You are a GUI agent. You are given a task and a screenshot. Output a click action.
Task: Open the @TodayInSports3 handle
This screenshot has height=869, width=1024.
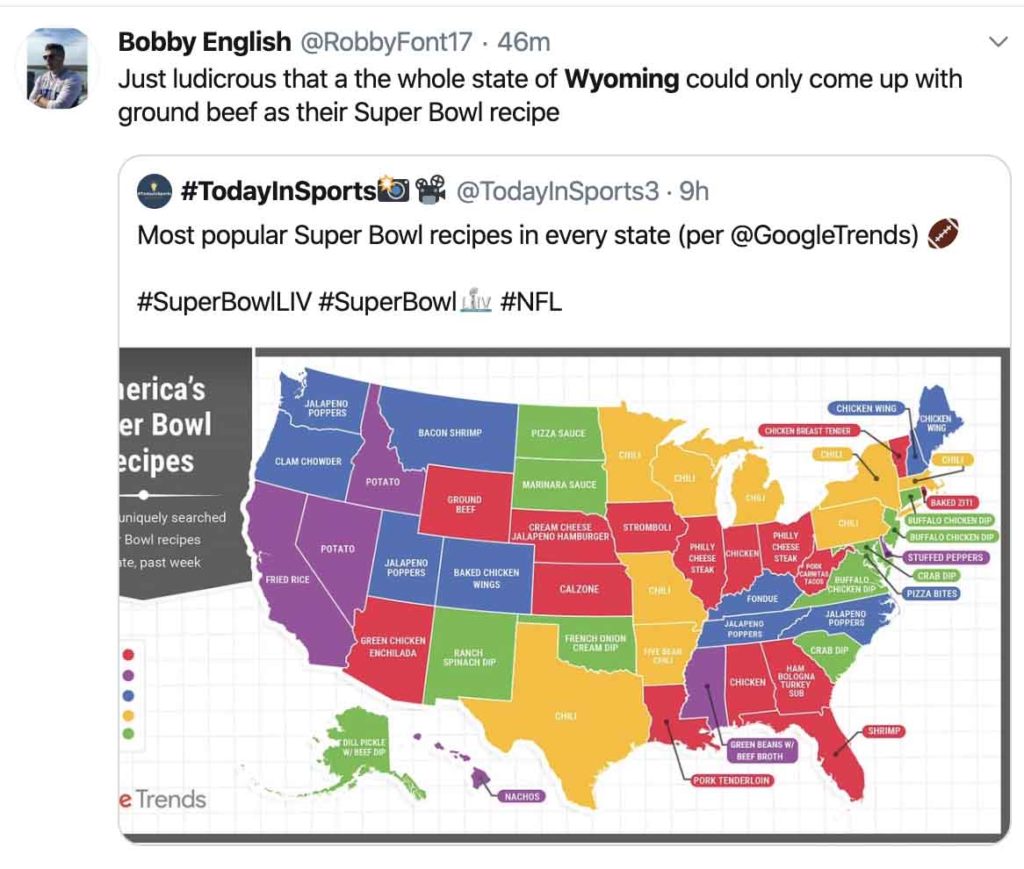tap(557, 191)
